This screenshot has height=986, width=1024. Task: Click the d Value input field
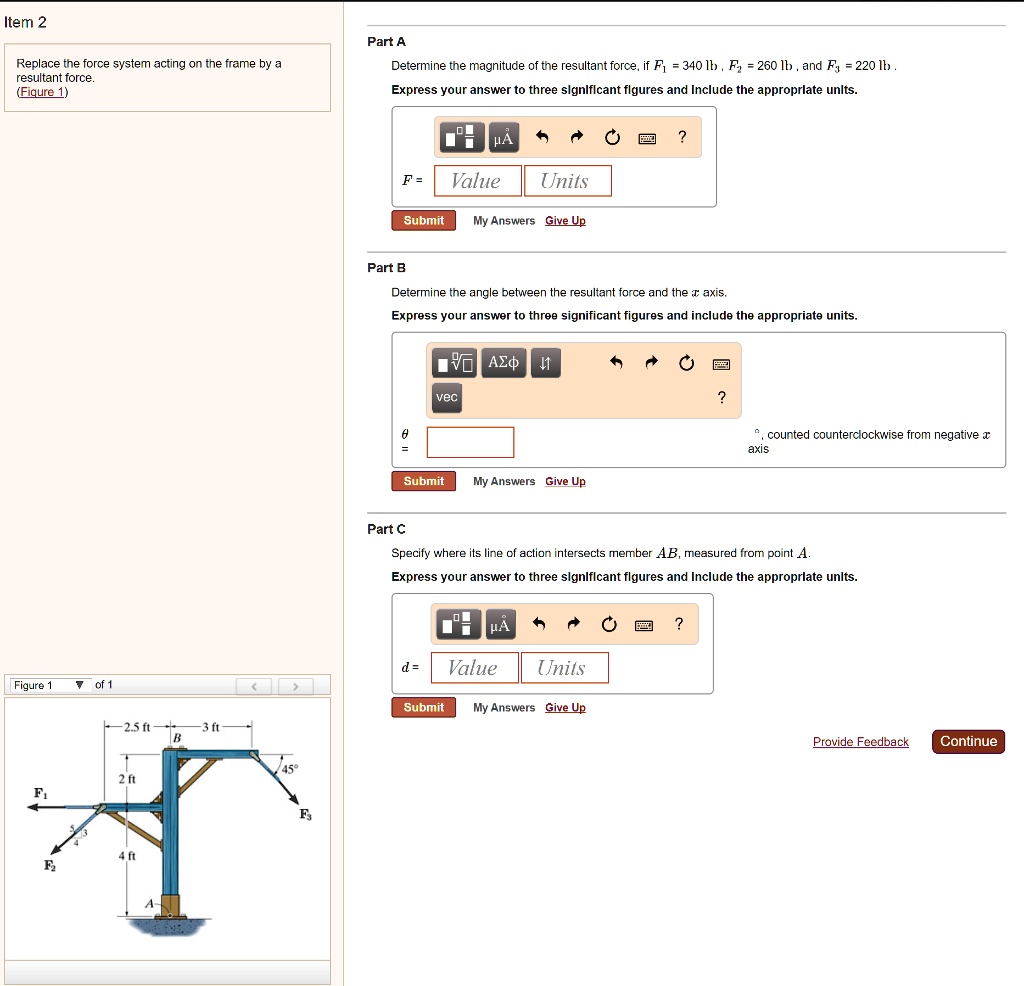(475, 668)
